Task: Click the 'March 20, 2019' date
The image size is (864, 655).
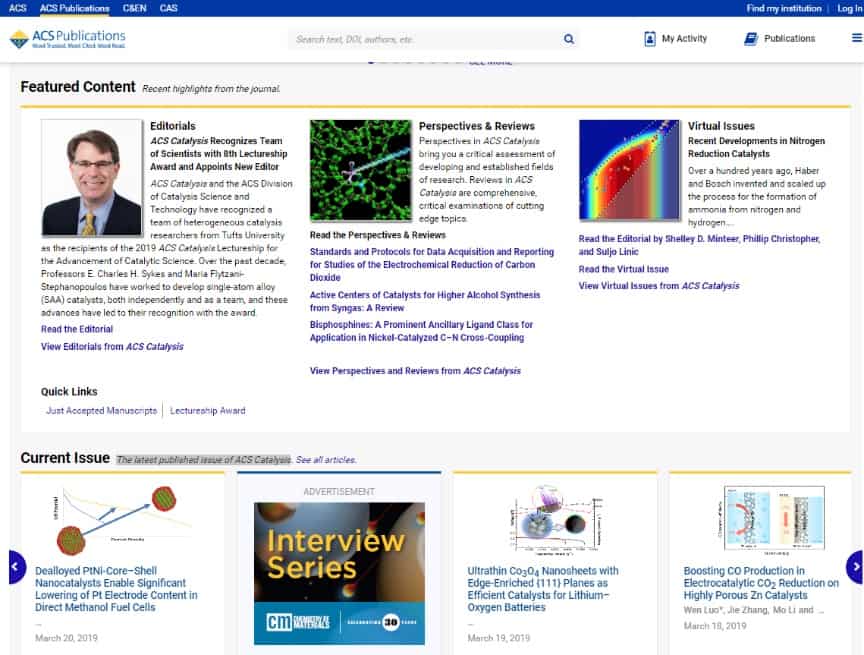Action: [x=66, y=638]
